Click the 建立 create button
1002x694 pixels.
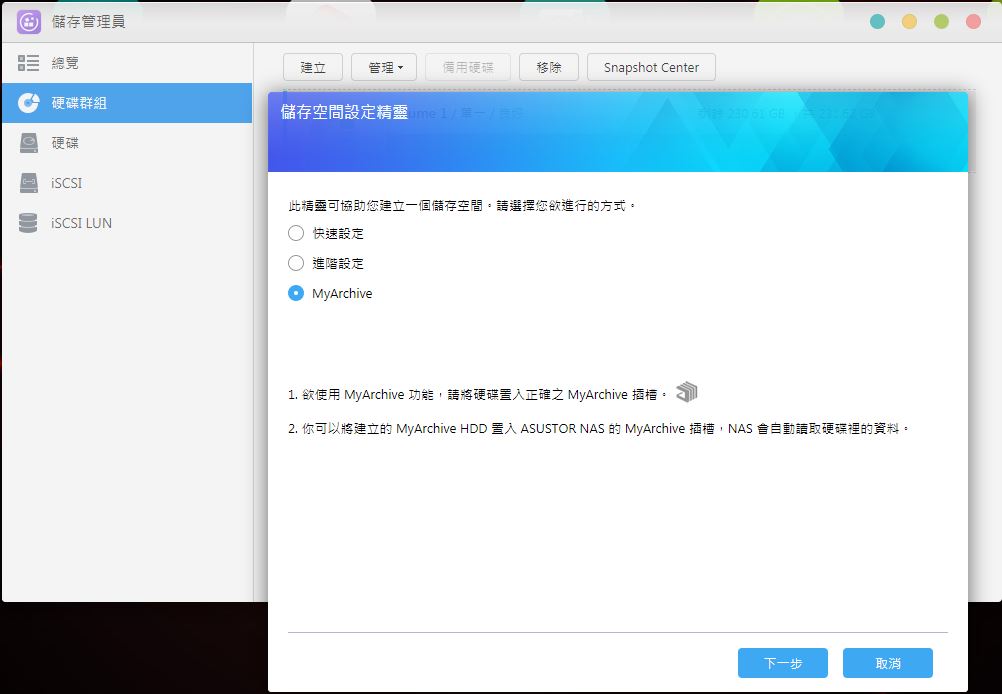(x=313, y=67)
